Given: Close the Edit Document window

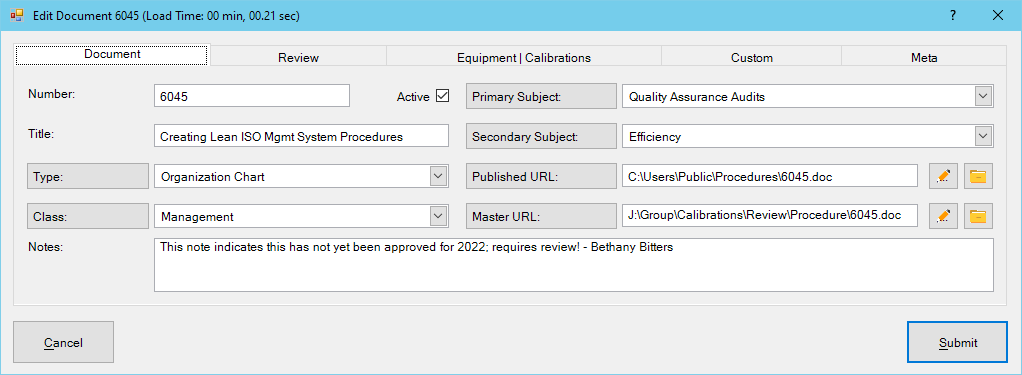Looking at the screenshot, I should click(x=997, y=15).
